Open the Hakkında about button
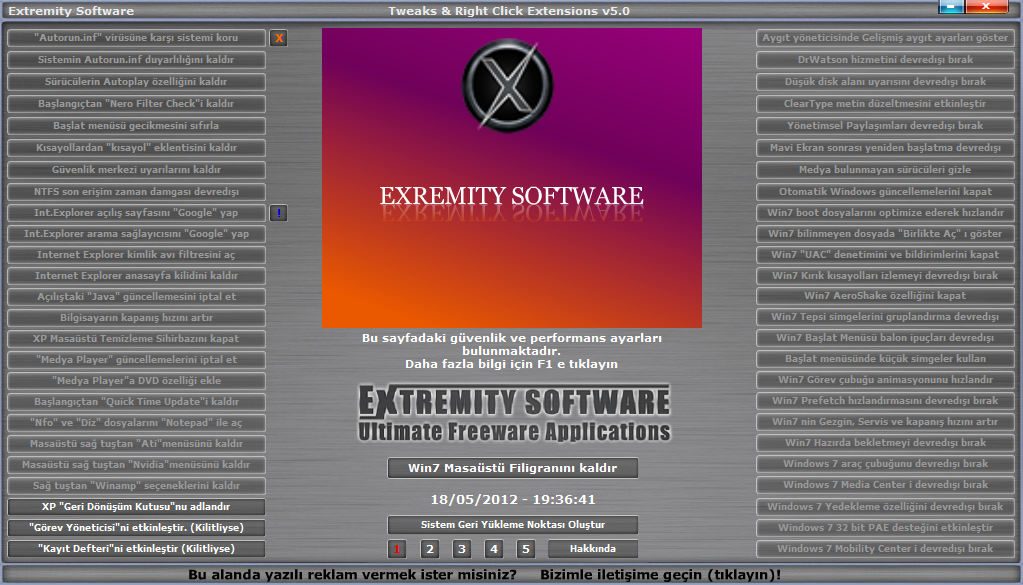 pos(592,549)
